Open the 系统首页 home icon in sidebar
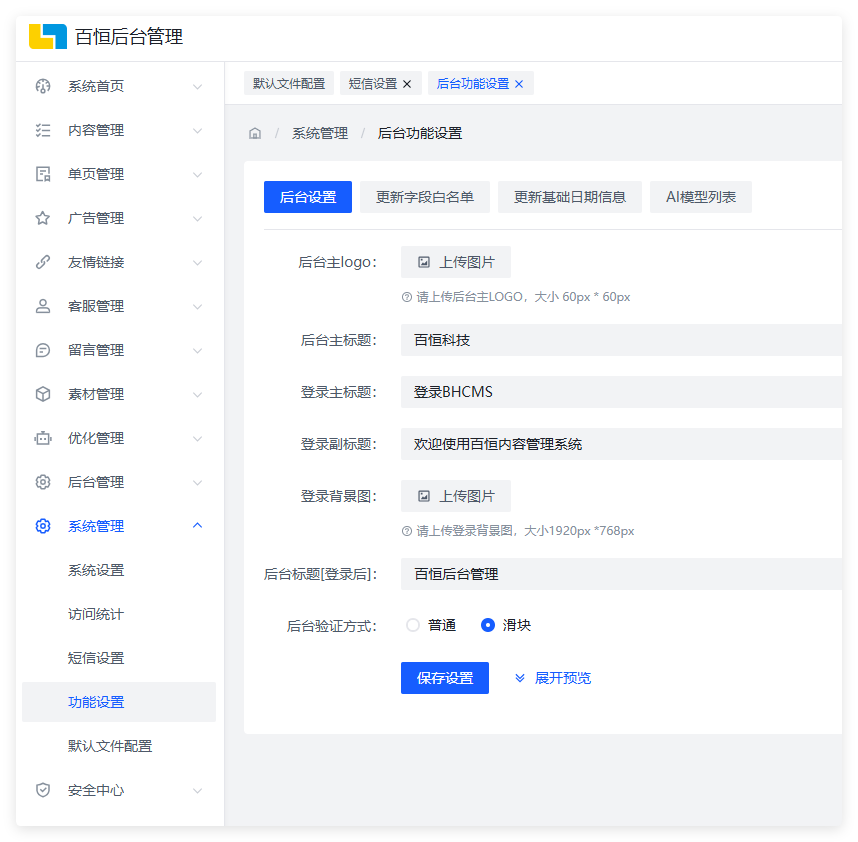The width and height of the screenshot is (858, 842). [x=42, y=86]
